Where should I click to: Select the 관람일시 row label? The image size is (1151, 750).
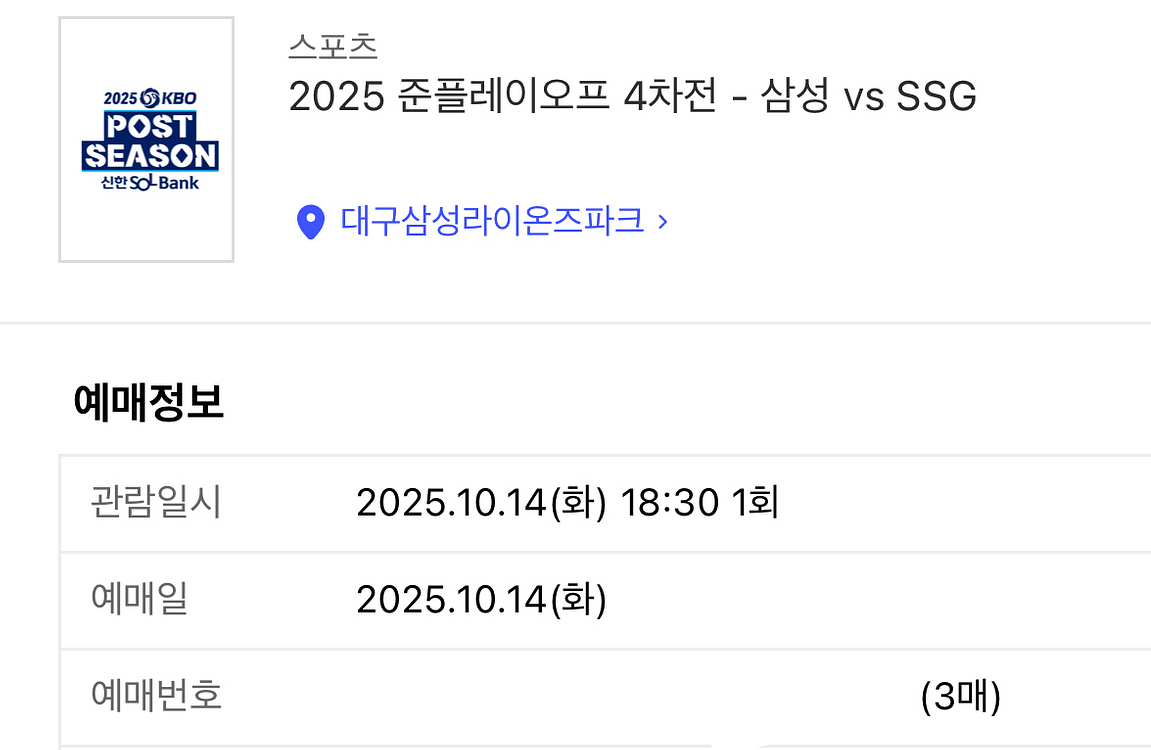[156, 502]
